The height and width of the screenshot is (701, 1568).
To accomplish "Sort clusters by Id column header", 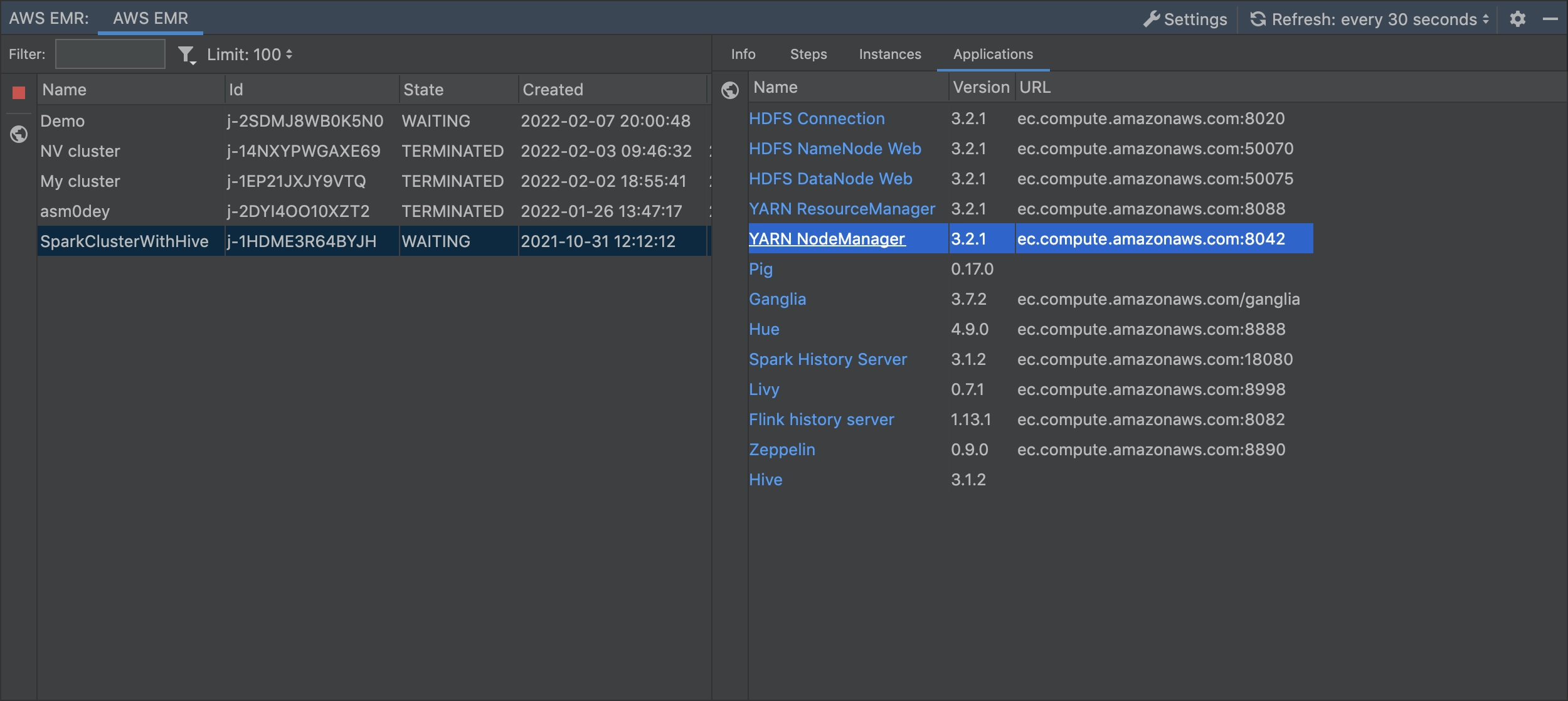I will (312, 90).
